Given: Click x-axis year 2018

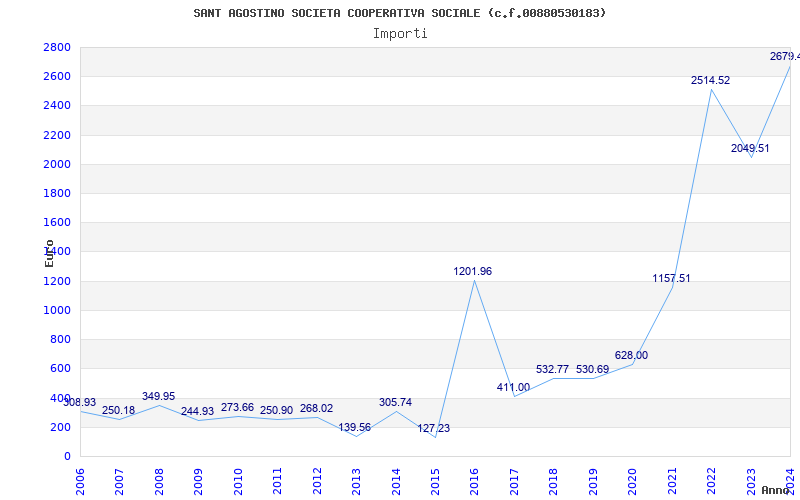Looking at the screenshot, I should (554, 481).
